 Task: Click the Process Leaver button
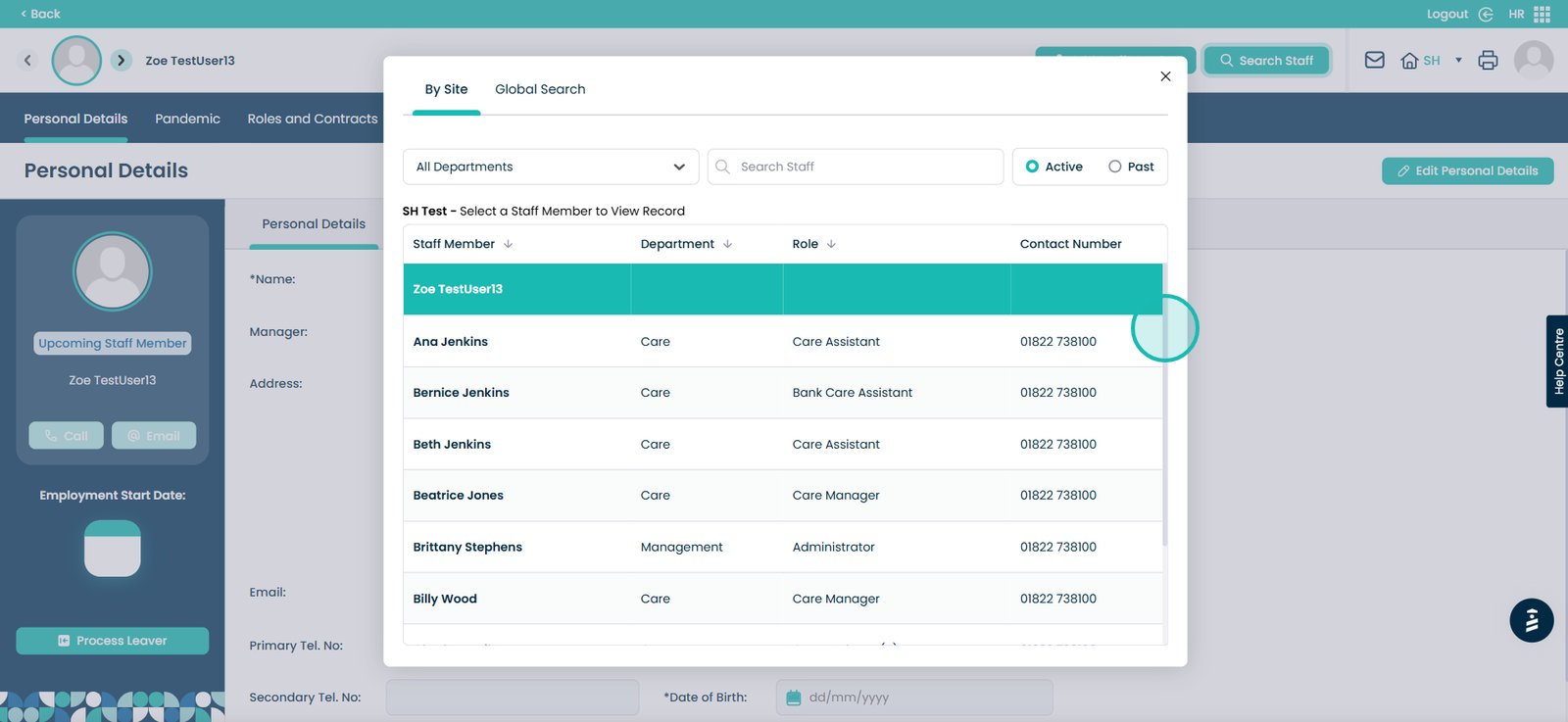pyautogui.click(x=113, y=641)
